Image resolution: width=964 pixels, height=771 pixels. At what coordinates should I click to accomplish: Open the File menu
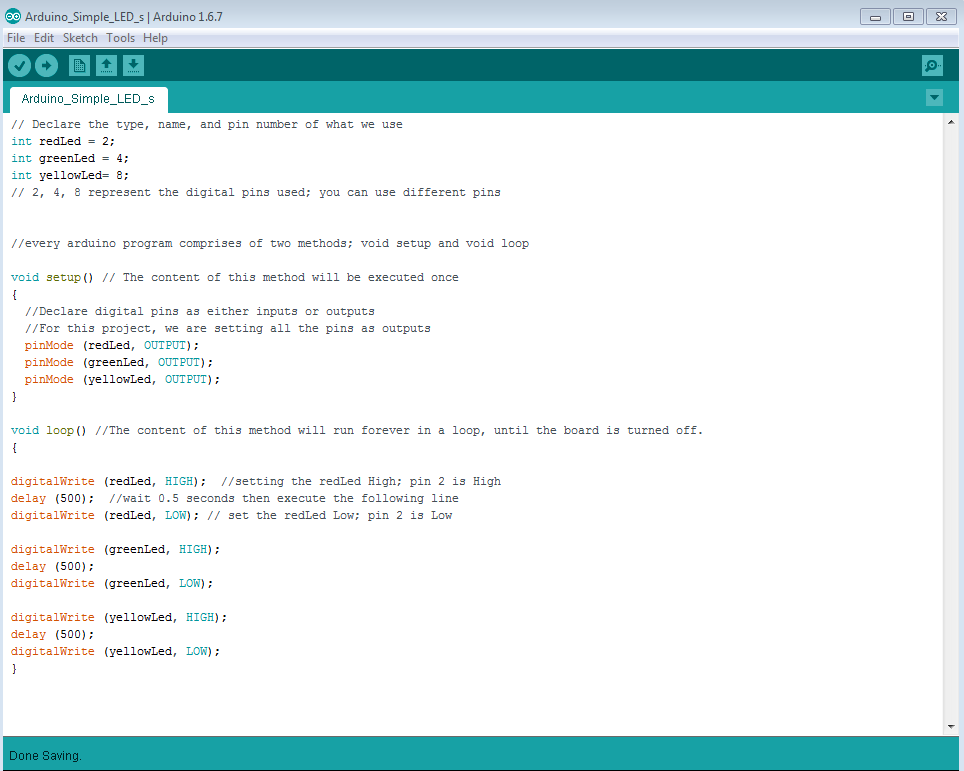click(x=16, y=38)
